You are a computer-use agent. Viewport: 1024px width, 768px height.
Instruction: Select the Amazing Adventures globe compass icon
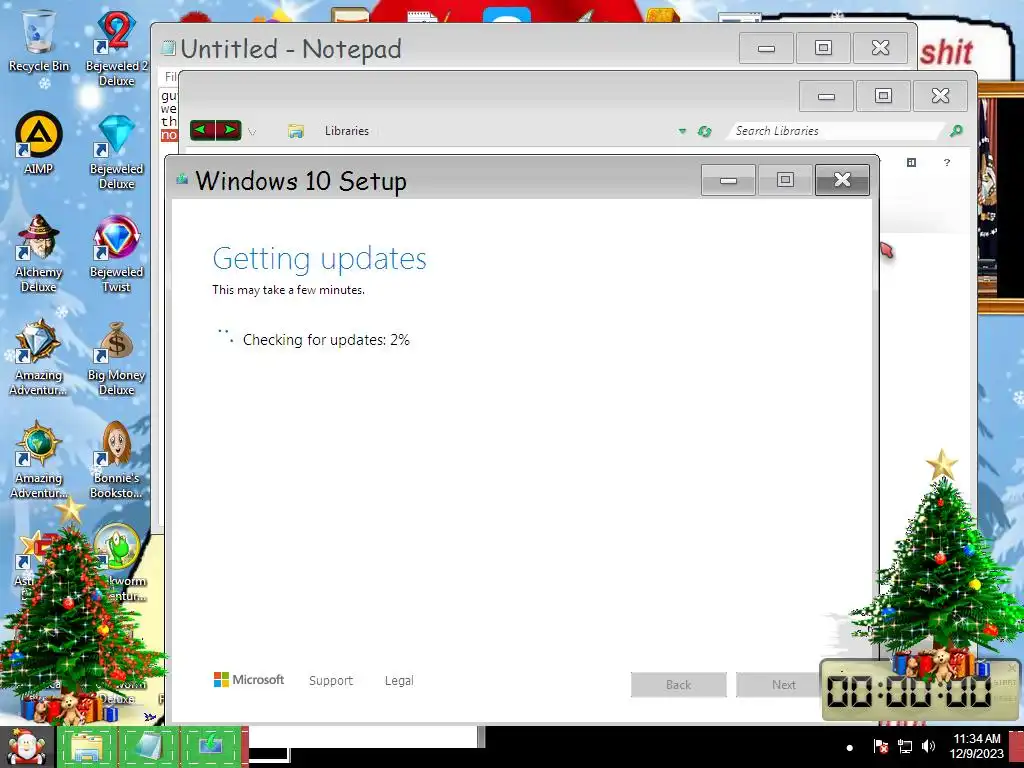coord(39,461)
